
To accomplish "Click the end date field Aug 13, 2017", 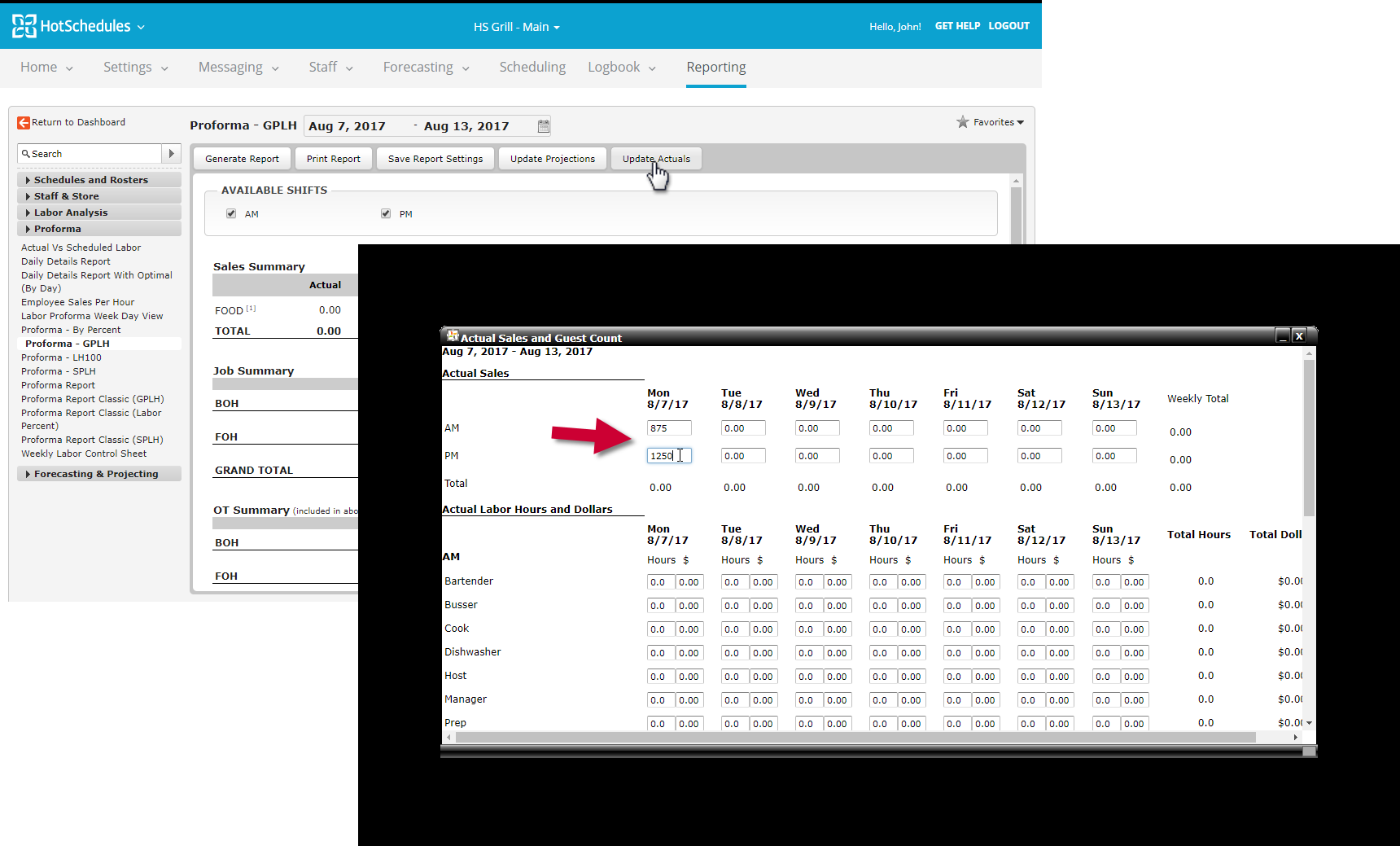I will tap(466, 126).
